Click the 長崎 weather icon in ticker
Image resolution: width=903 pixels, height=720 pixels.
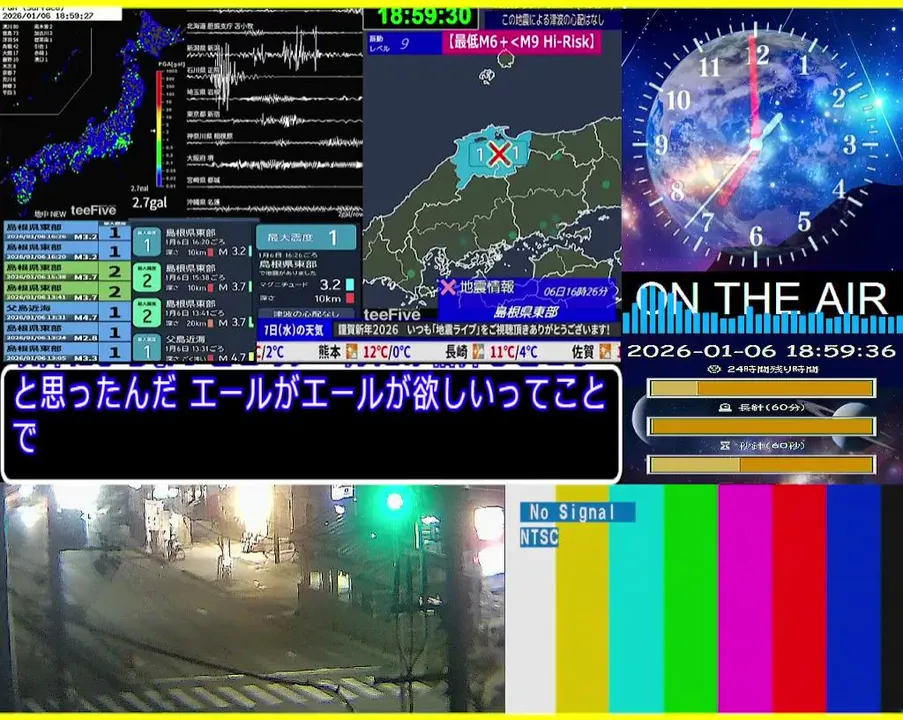tap(478, 351)
